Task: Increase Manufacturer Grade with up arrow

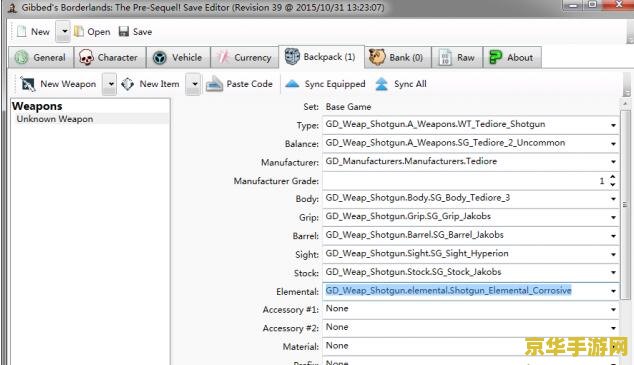Action: (x=613, y=177)
